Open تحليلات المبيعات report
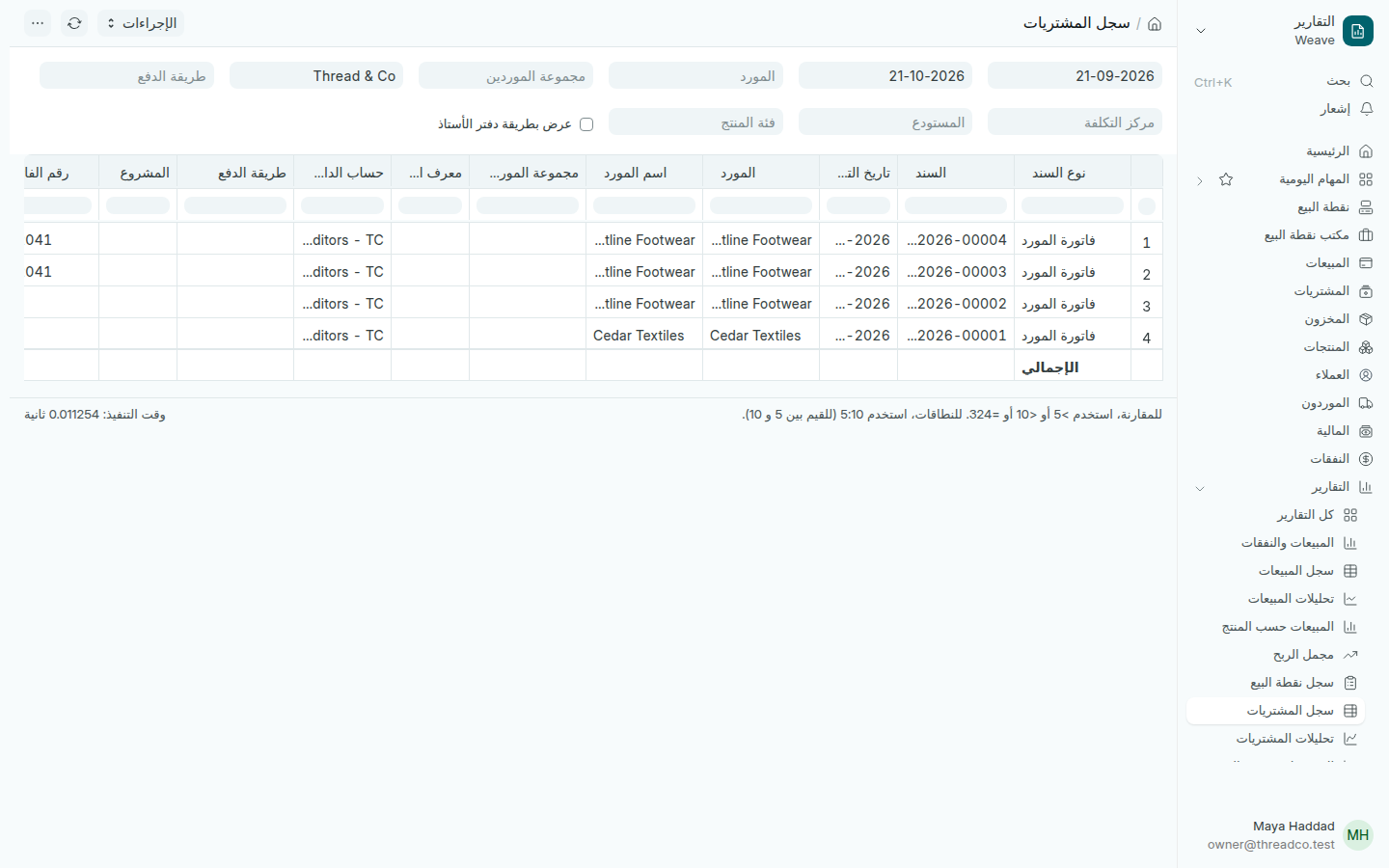 (1275, 599)
